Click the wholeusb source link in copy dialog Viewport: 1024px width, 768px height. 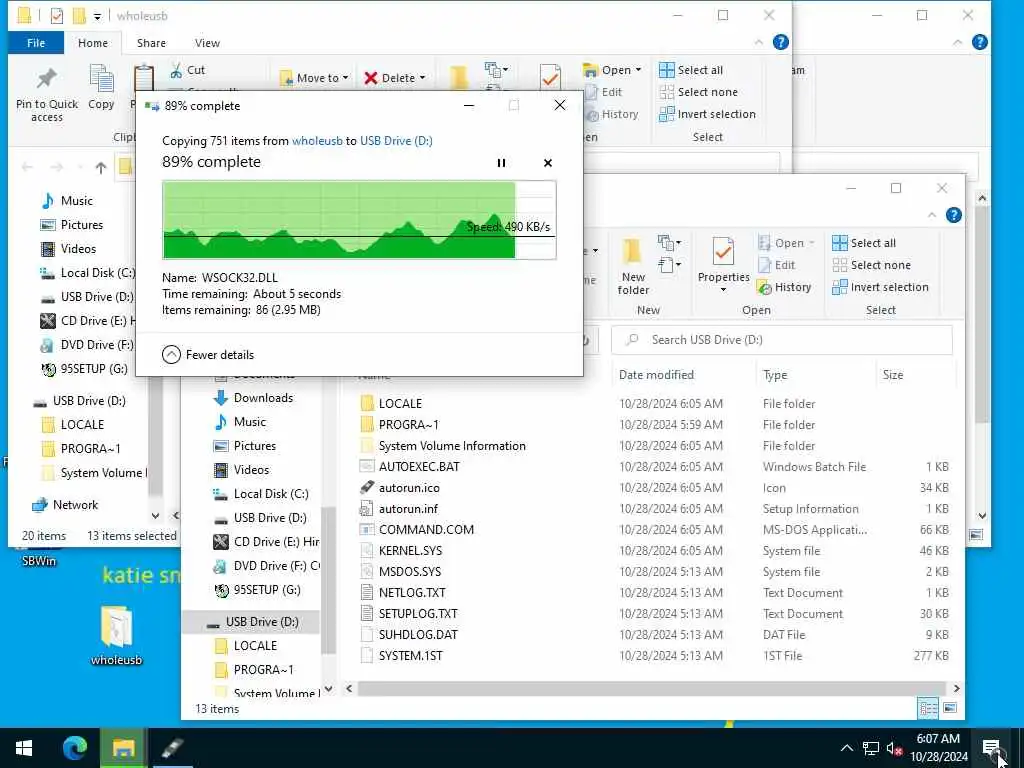(317, 140)
